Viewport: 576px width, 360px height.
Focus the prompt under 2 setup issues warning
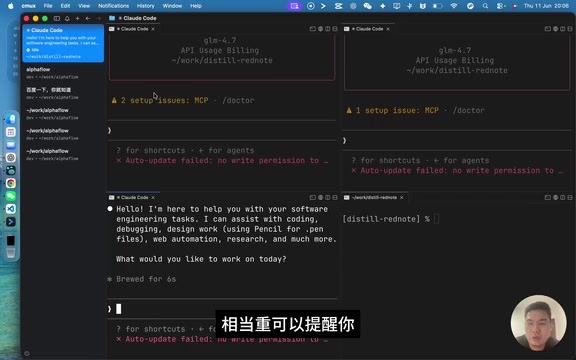point(222,130)
